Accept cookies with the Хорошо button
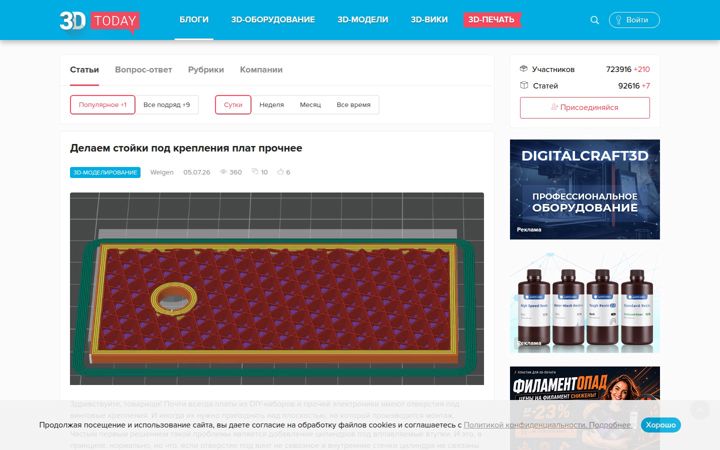This screenshot has height=450, width=720. pos(661,425)
